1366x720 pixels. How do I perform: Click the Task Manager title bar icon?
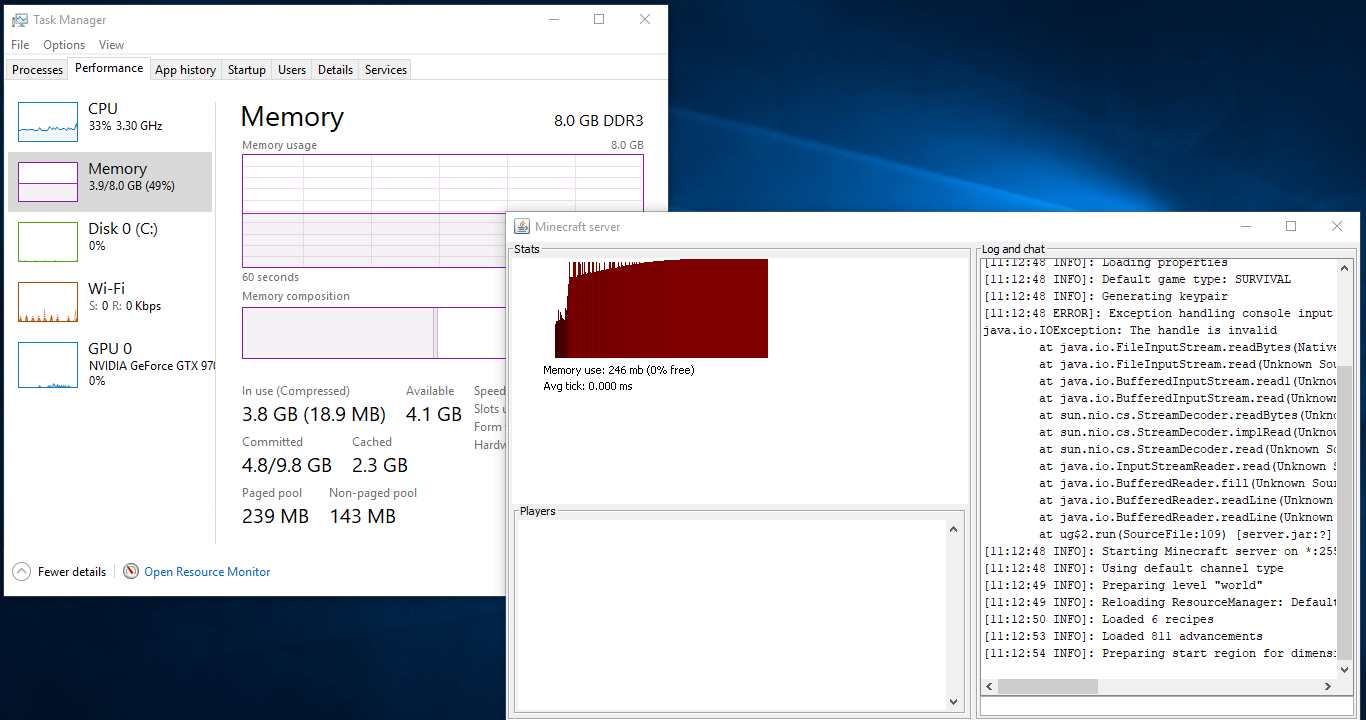pos(20,20)
